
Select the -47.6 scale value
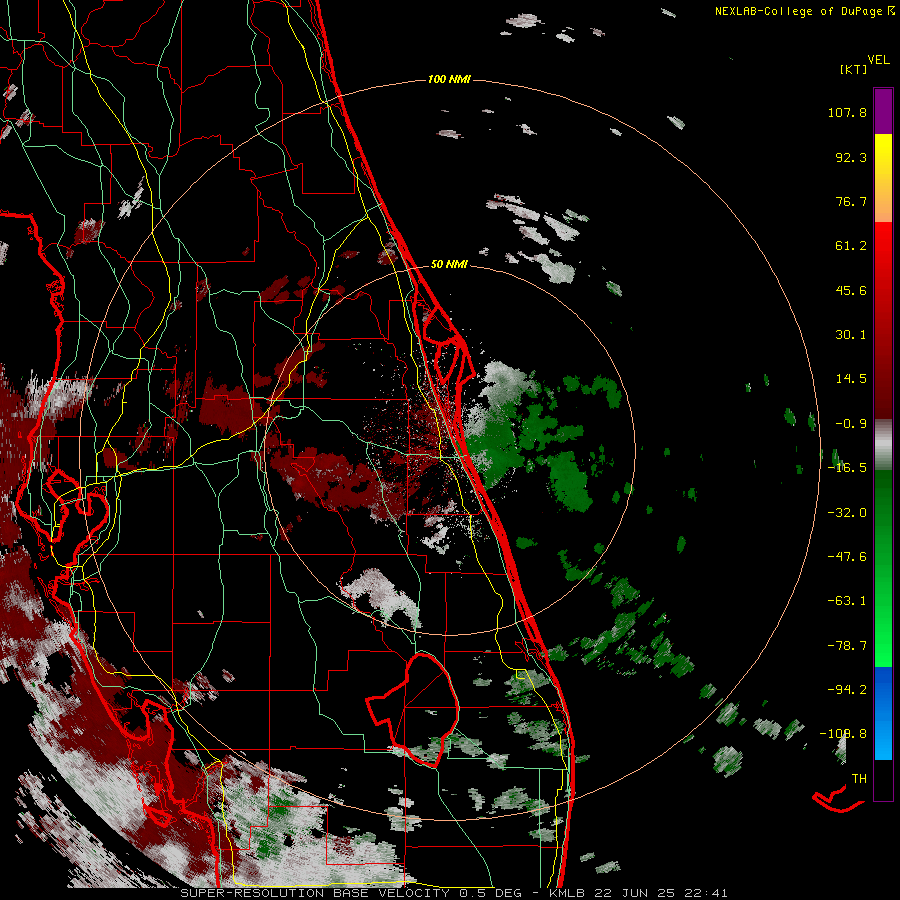tap(847, 557)
